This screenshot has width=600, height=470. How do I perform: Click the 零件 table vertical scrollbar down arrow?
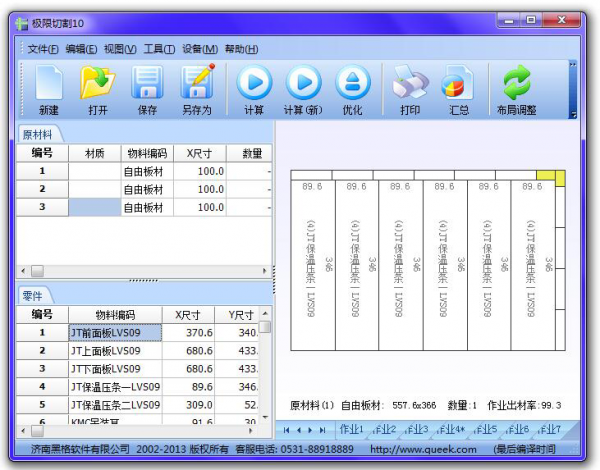pyautogui.click(x=265, y=419)
